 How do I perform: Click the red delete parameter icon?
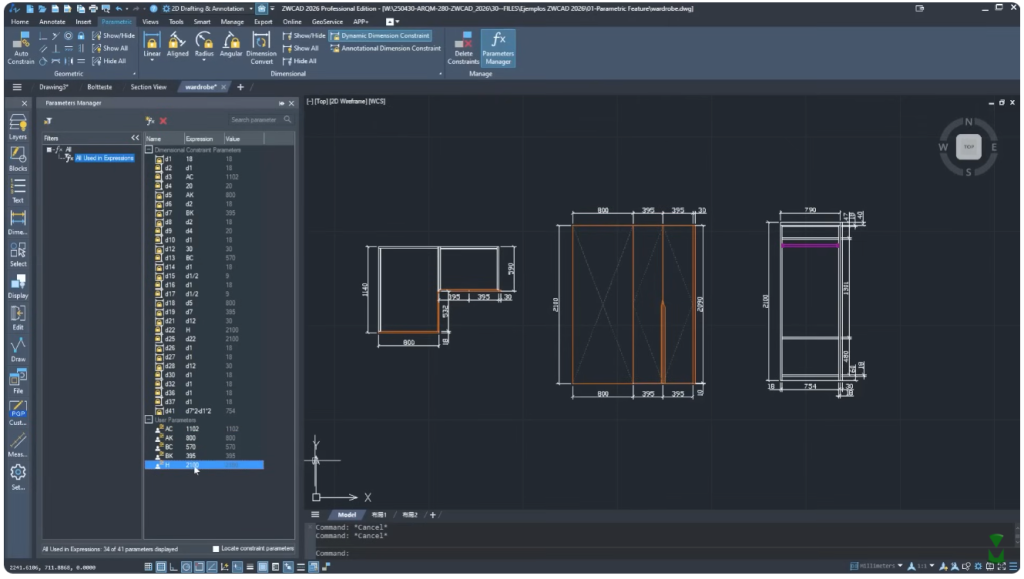point(163,121)
